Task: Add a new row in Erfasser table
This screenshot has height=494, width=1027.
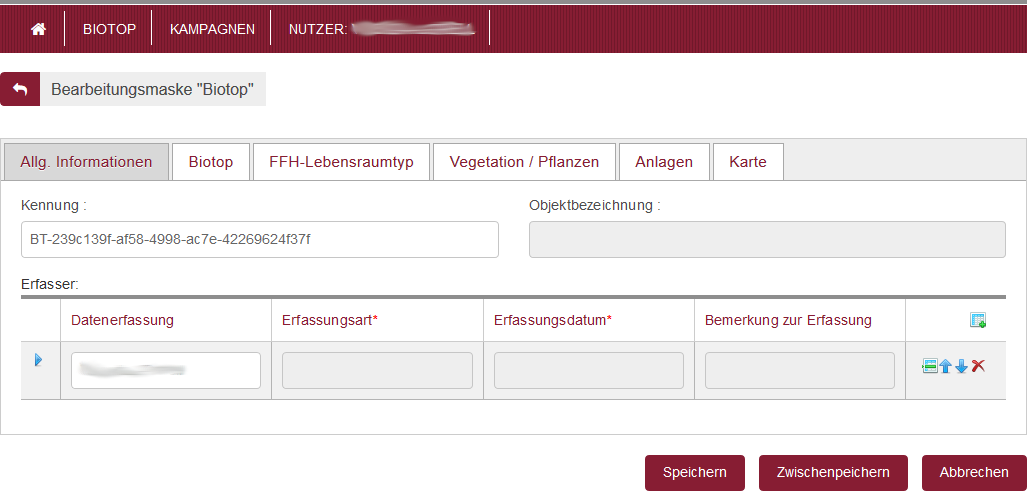Action: coord(978,320)
